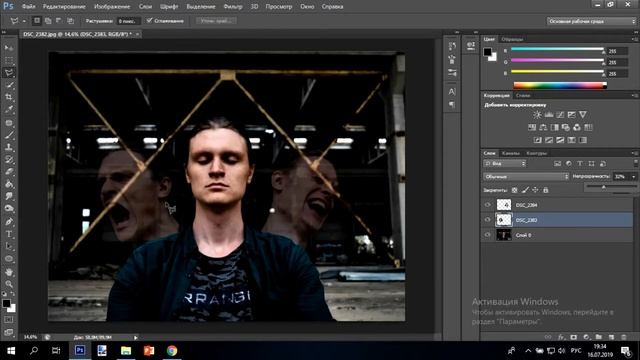
Task: Add a Vibrance adjustment layer
Action: (582, 115)
